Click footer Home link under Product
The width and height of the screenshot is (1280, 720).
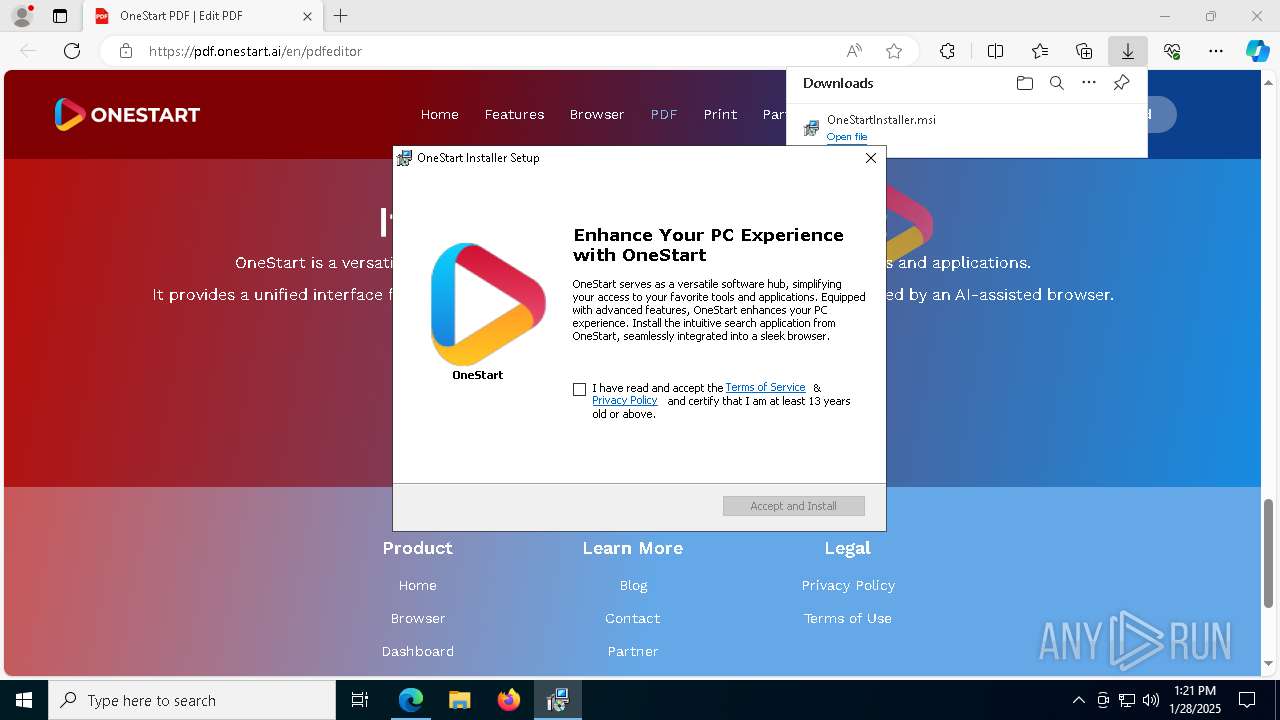pos(418,585)
